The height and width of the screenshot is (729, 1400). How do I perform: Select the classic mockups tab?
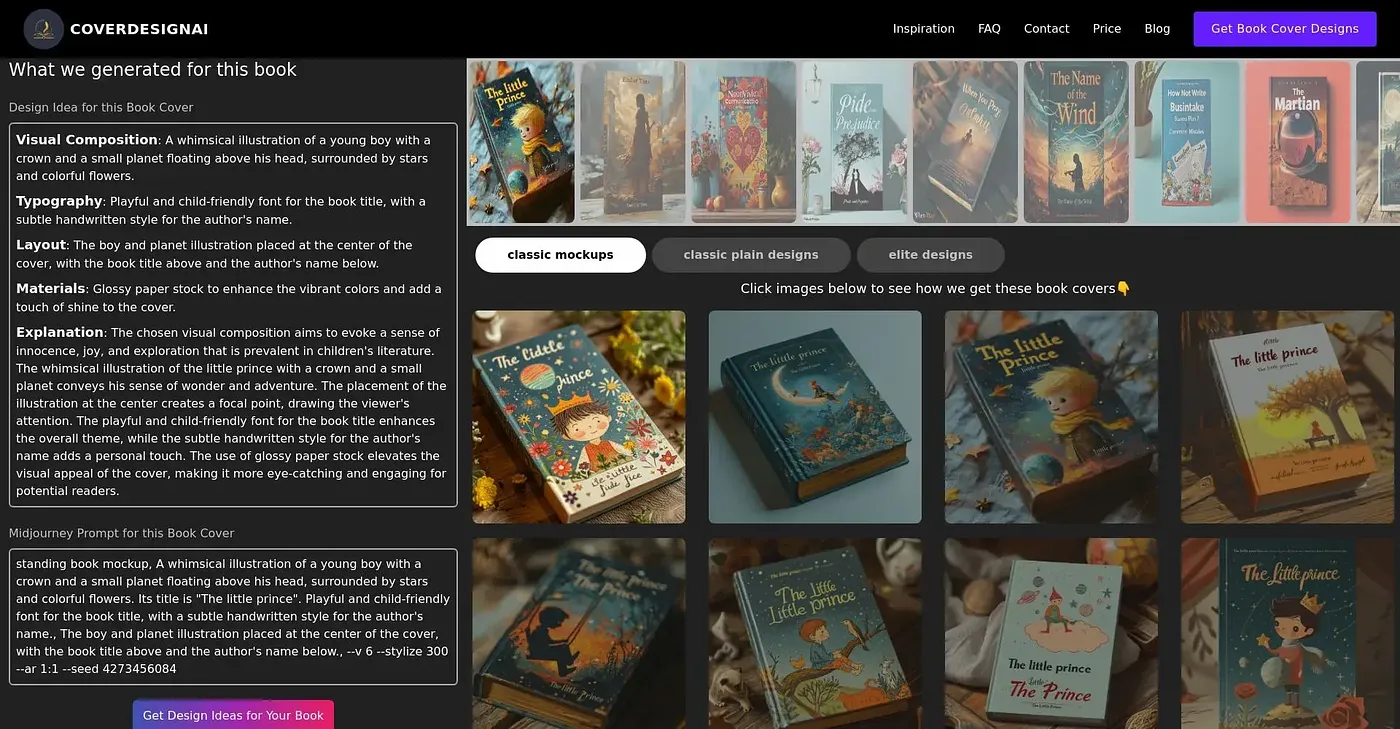coord(560,255)
